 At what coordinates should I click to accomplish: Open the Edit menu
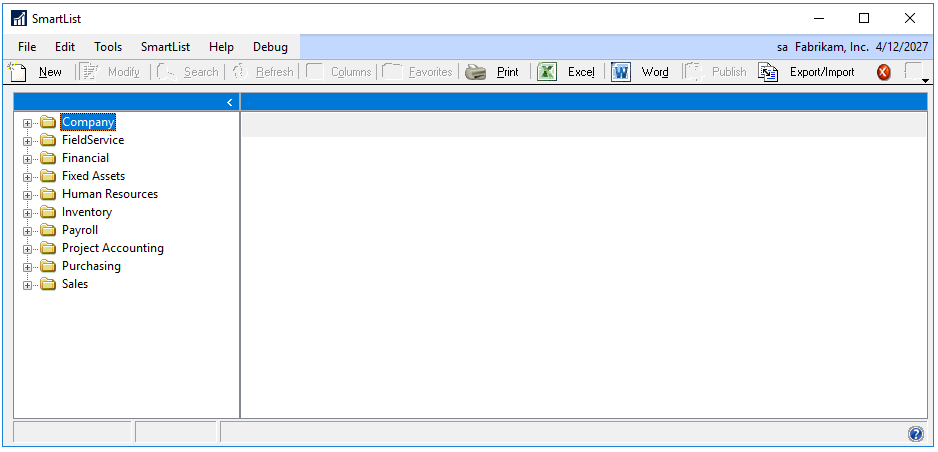point(65,47)
